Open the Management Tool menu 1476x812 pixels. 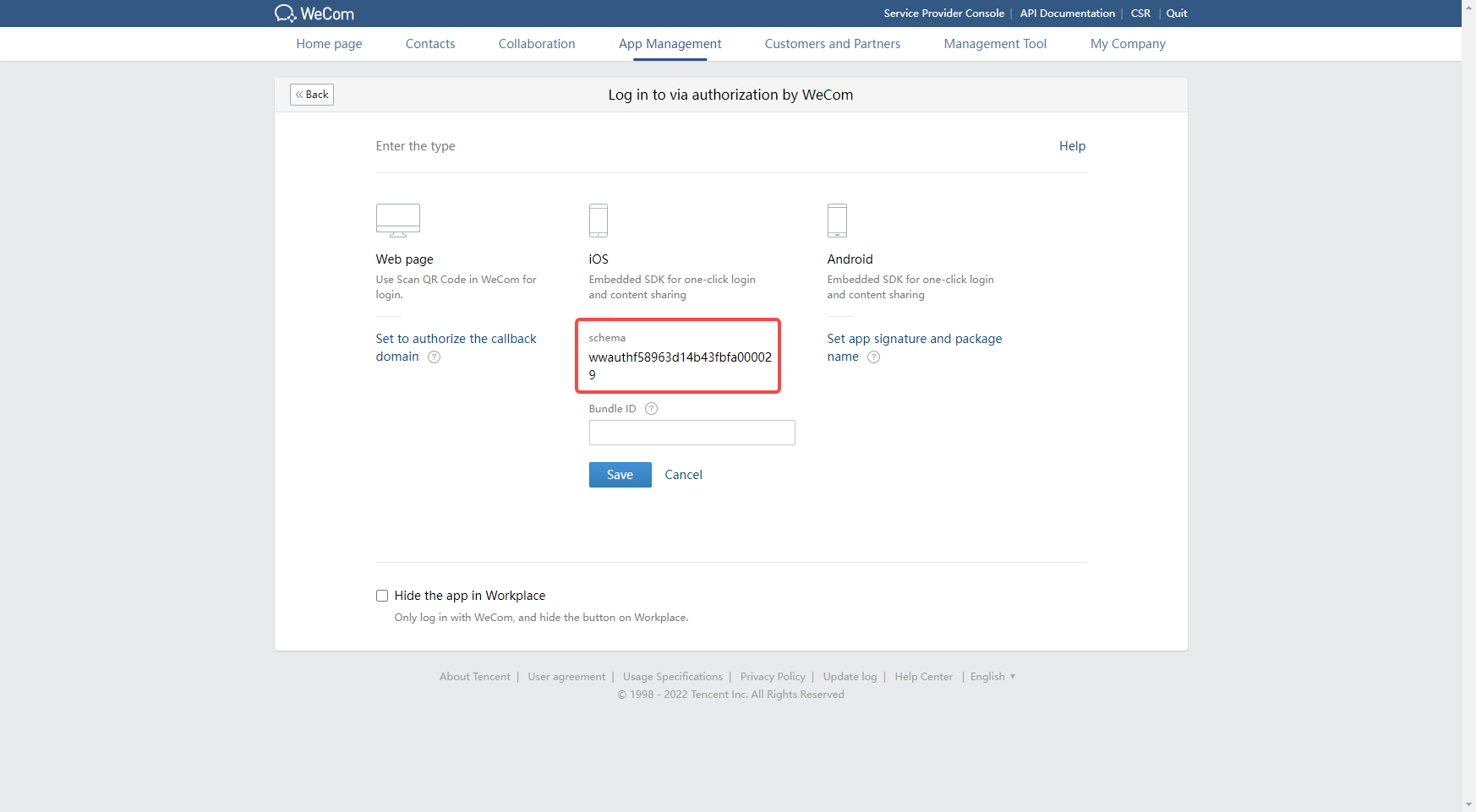(994, 43)
